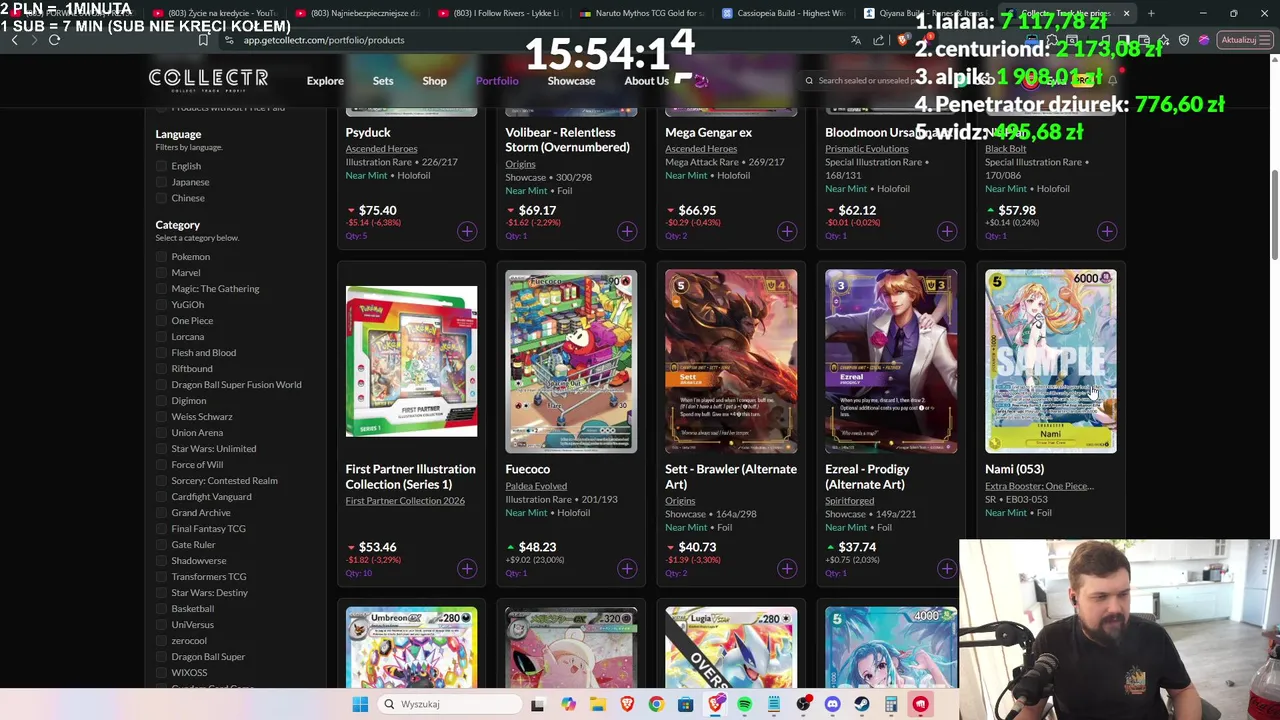Click plus icon for Sett - Brawler

787,569
